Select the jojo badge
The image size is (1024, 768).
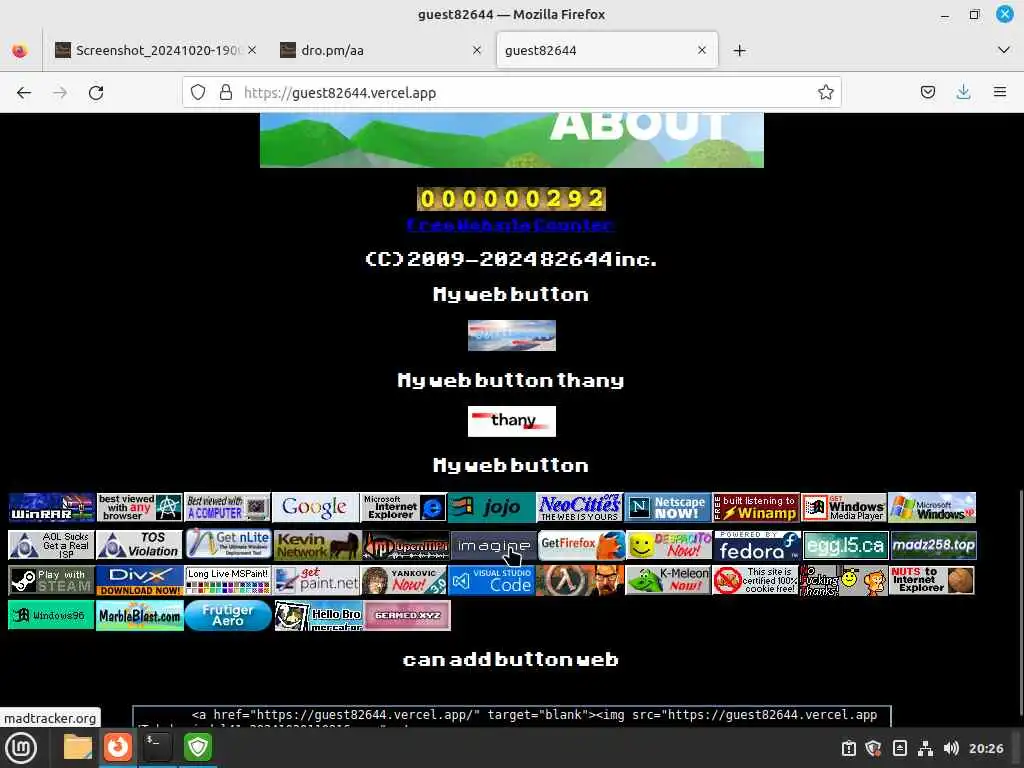[492, 507]
